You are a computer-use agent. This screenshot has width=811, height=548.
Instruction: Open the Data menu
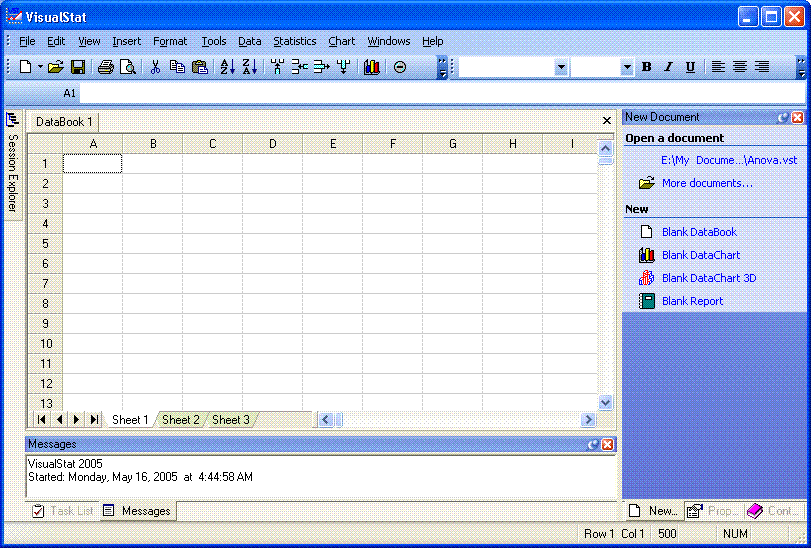250,41
